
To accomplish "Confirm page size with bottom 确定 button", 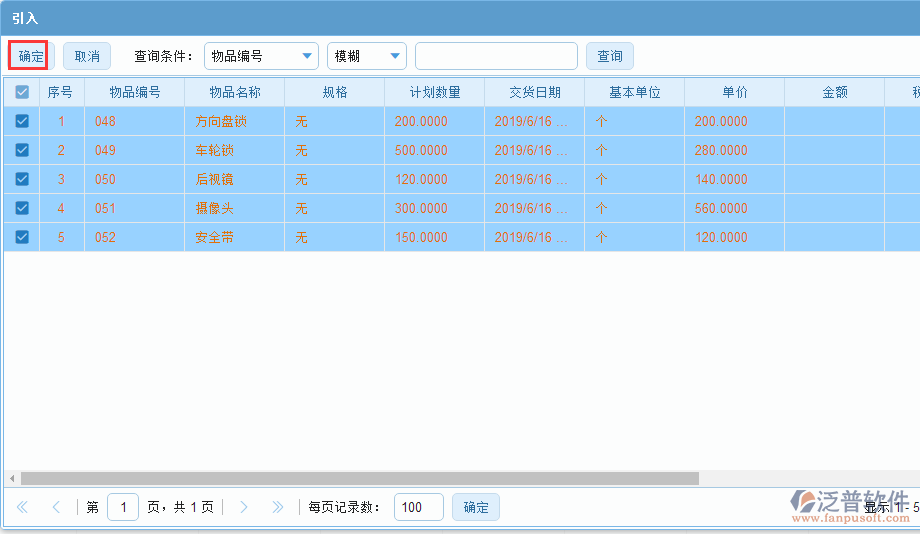I will (476, 507).
